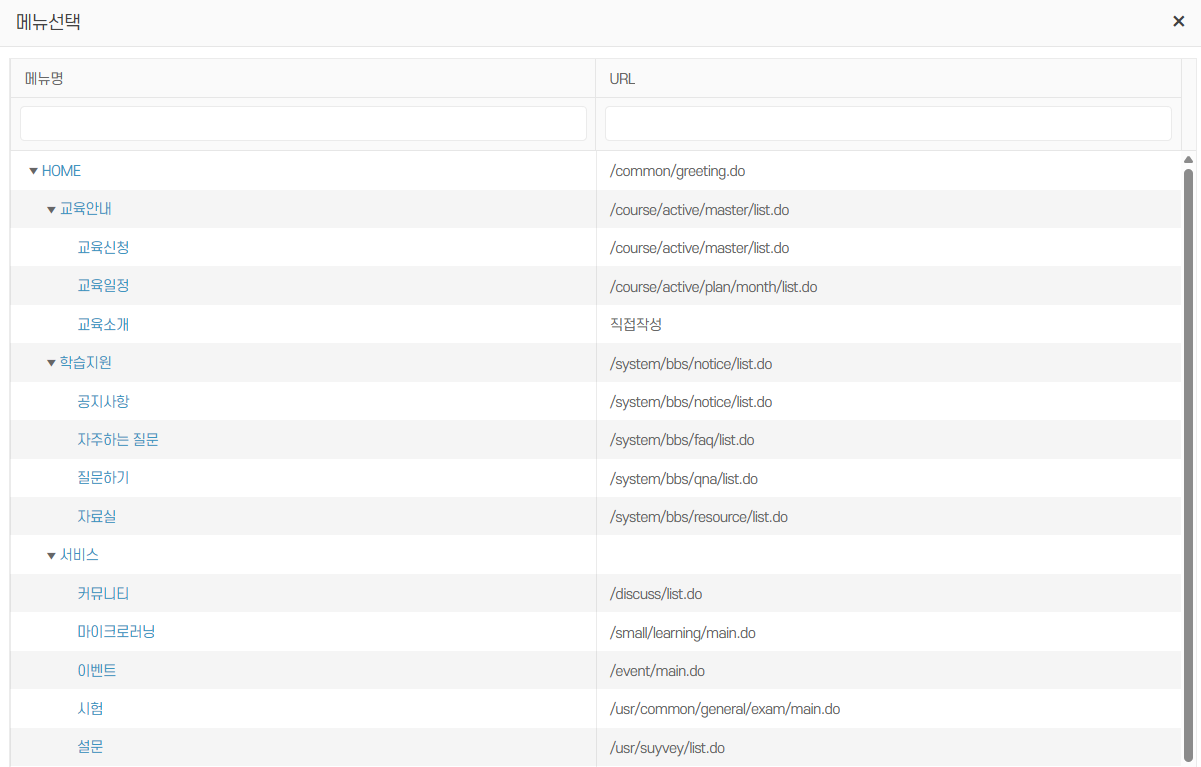Pick the 마이크로러닝 menu item
The width and height of the screenshot is (1201, 767).
click(x=116, y=632)
